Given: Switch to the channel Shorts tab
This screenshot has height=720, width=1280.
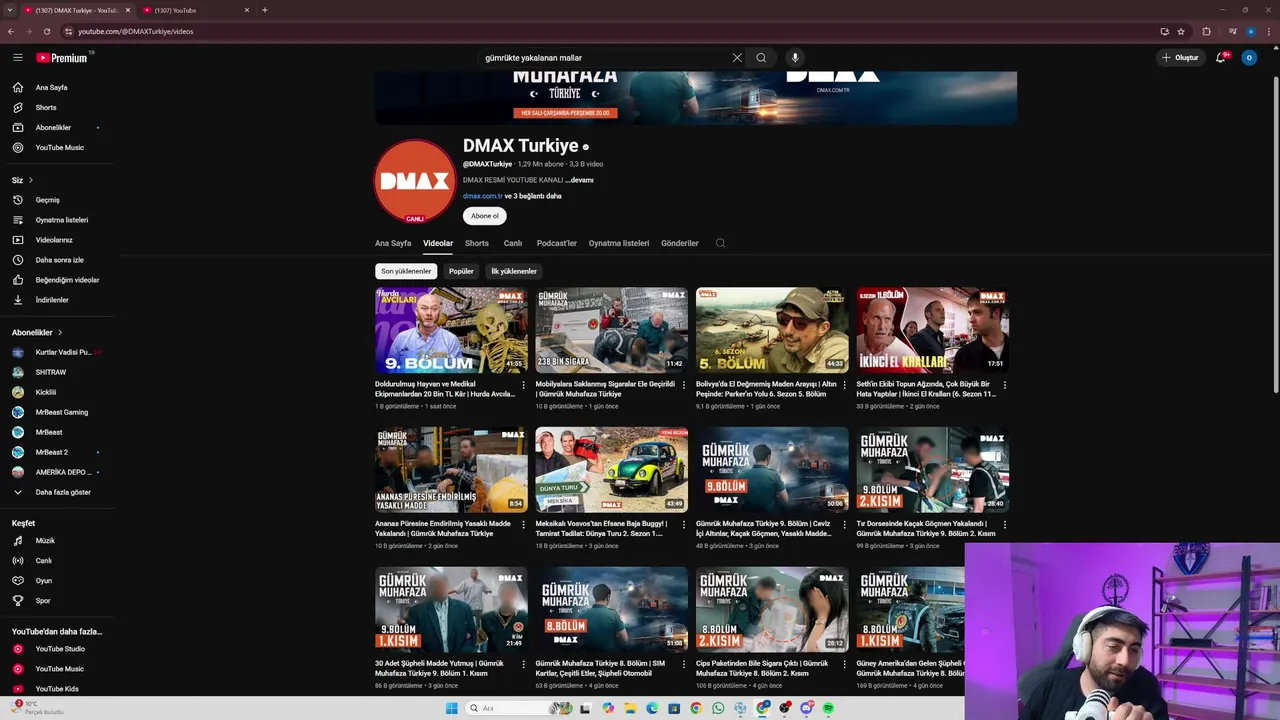Looking at the screenshot, I should [477, 243].
